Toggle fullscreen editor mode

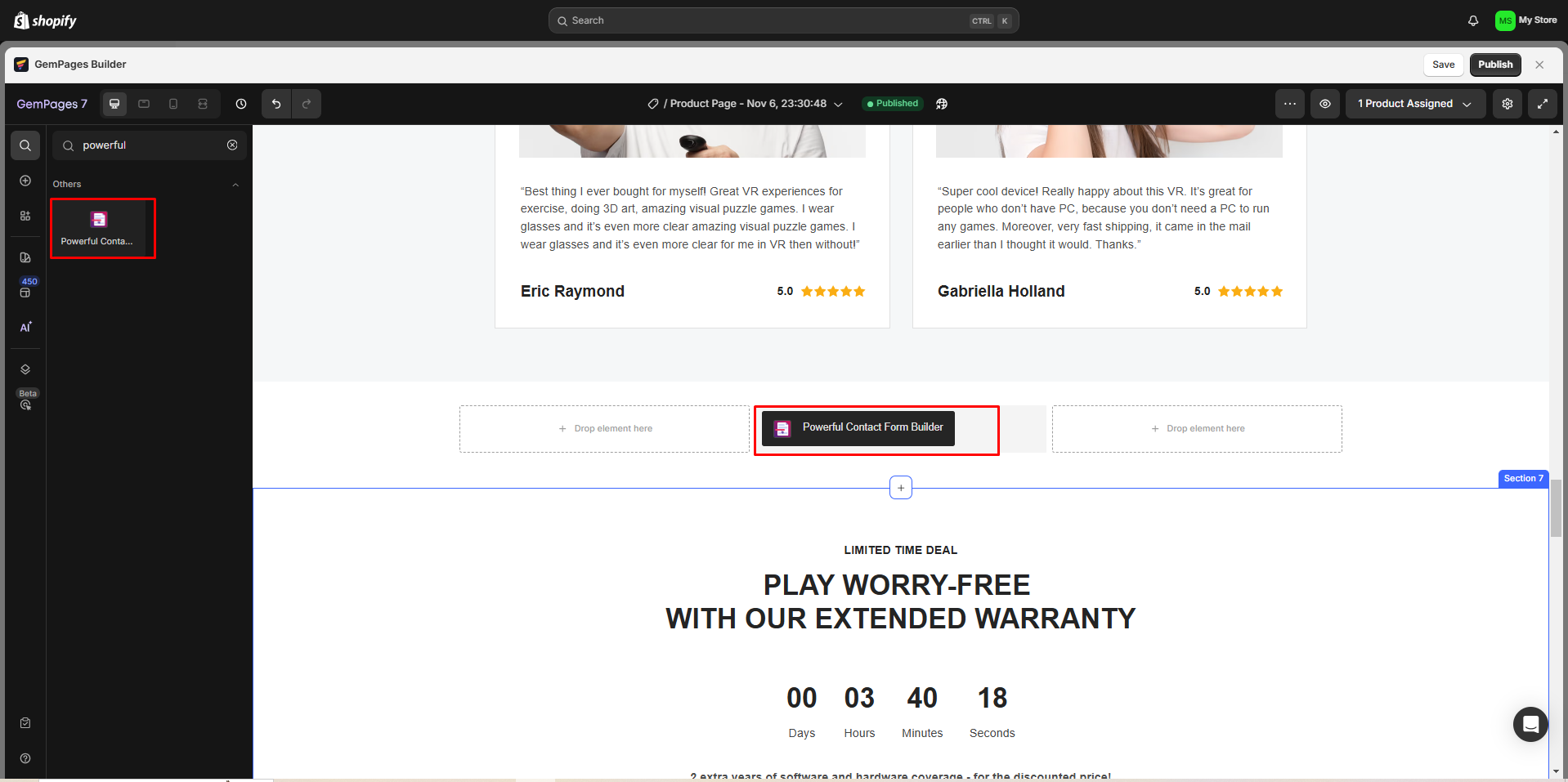1543,104
